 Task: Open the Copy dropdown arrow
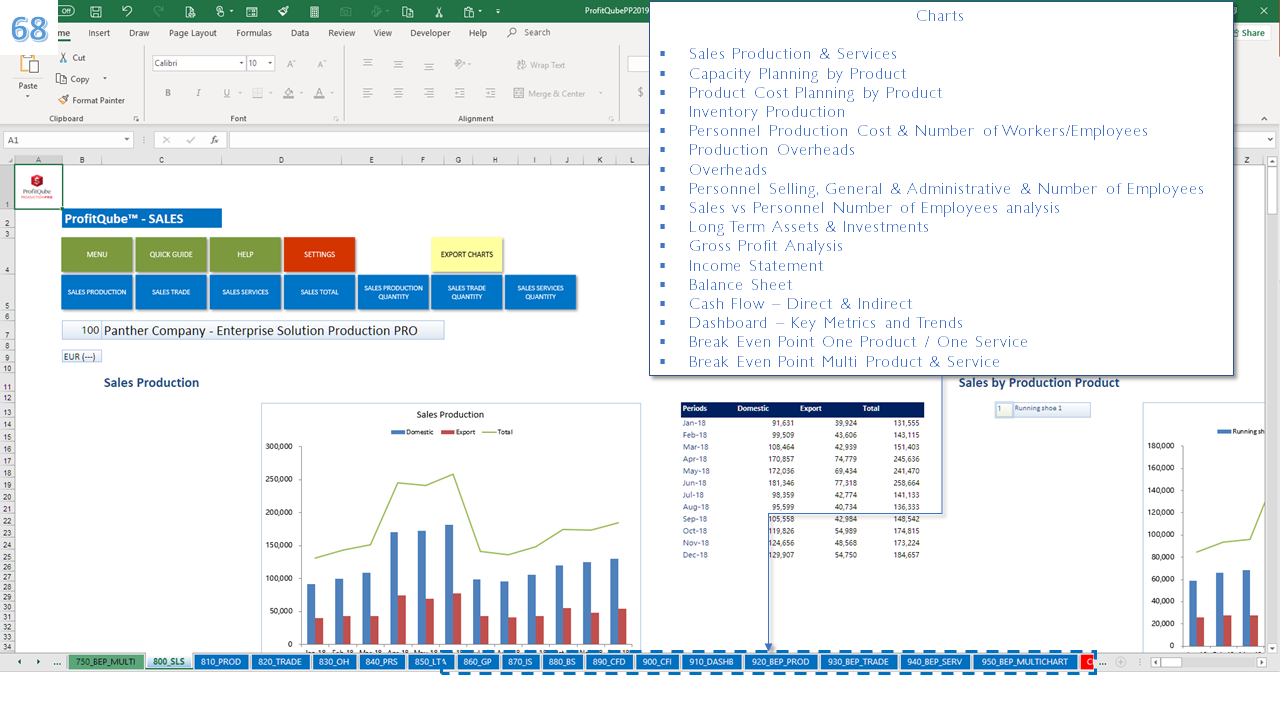point(105,79)
